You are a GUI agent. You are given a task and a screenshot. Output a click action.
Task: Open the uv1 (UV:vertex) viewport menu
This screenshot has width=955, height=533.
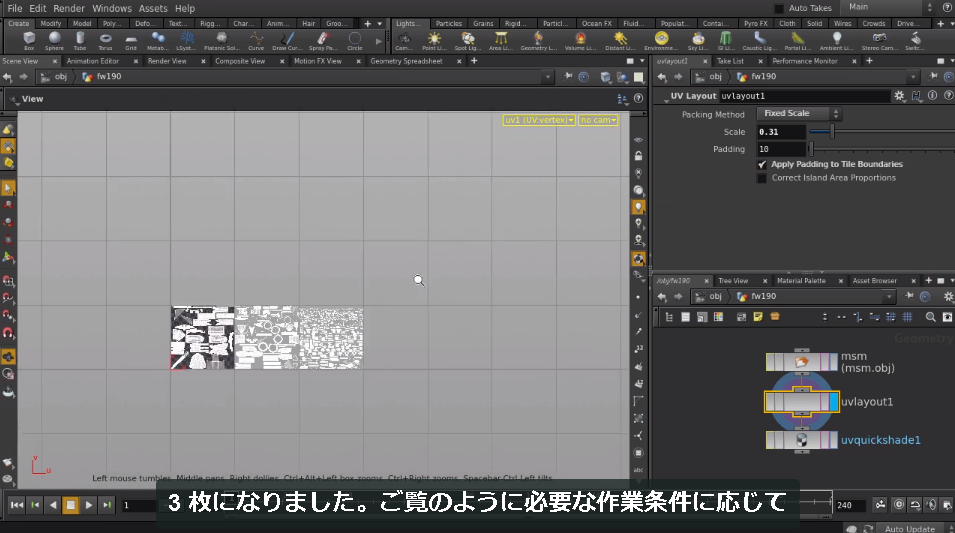(x=539, y=120)
